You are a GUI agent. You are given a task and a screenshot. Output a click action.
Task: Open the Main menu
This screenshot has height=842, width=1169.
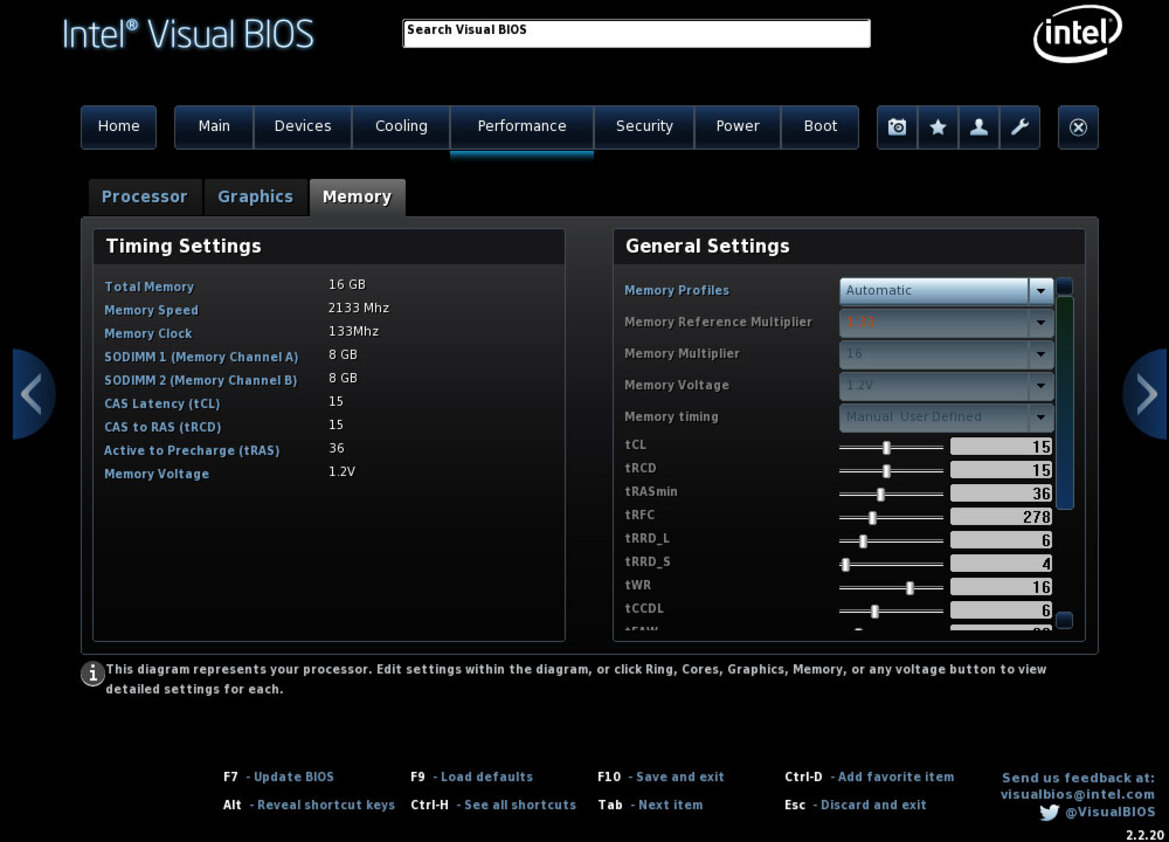pyautogui.click(x=214, y=127)
